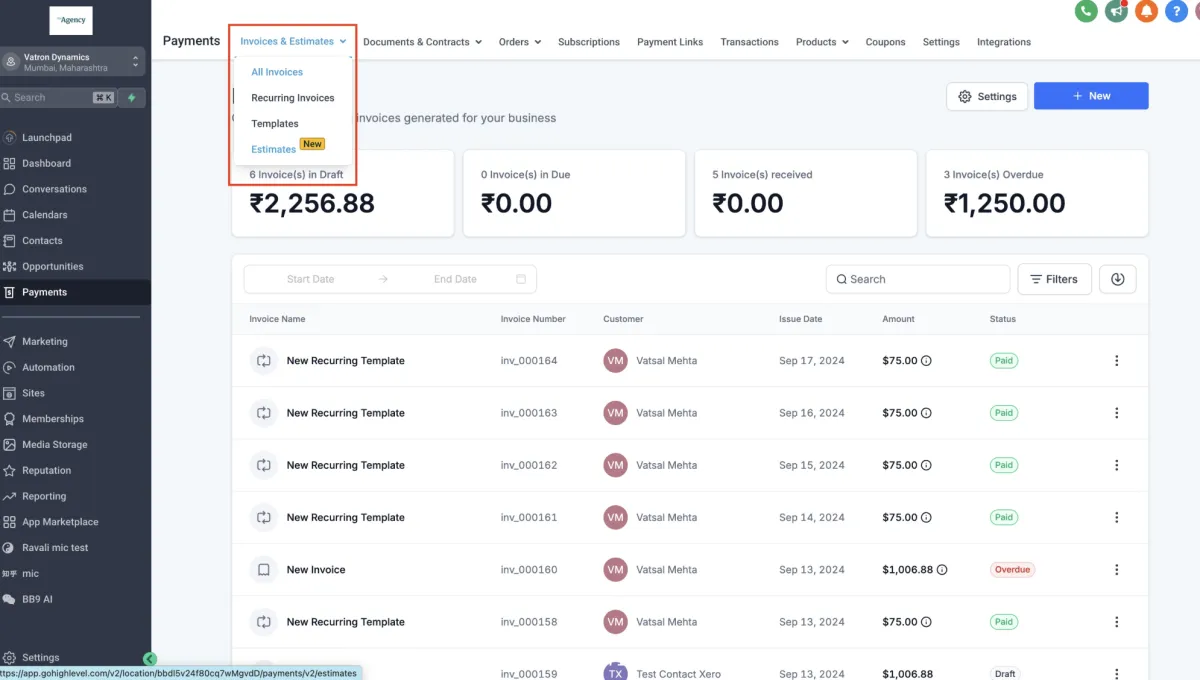This screenshot has width=1200, height=680.
Task: Click the lightning quick actions icon
Action: [132, 98]
